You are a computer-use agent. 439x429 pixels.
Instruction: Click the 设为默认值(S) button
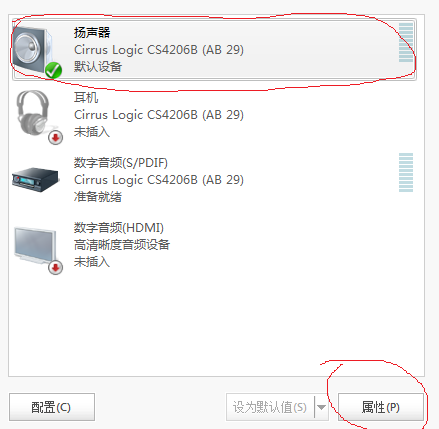270,407
